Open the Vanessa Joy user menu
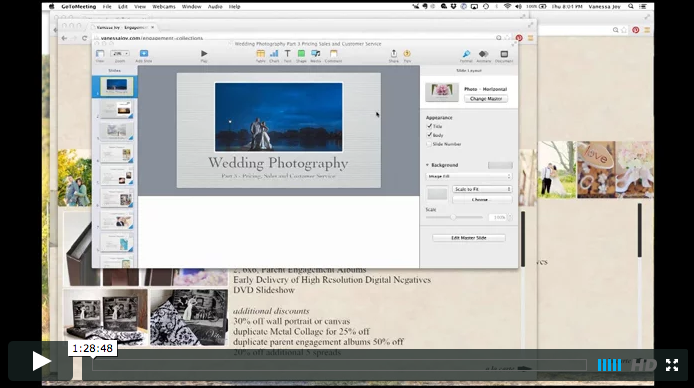 click(x=604, y=7)
